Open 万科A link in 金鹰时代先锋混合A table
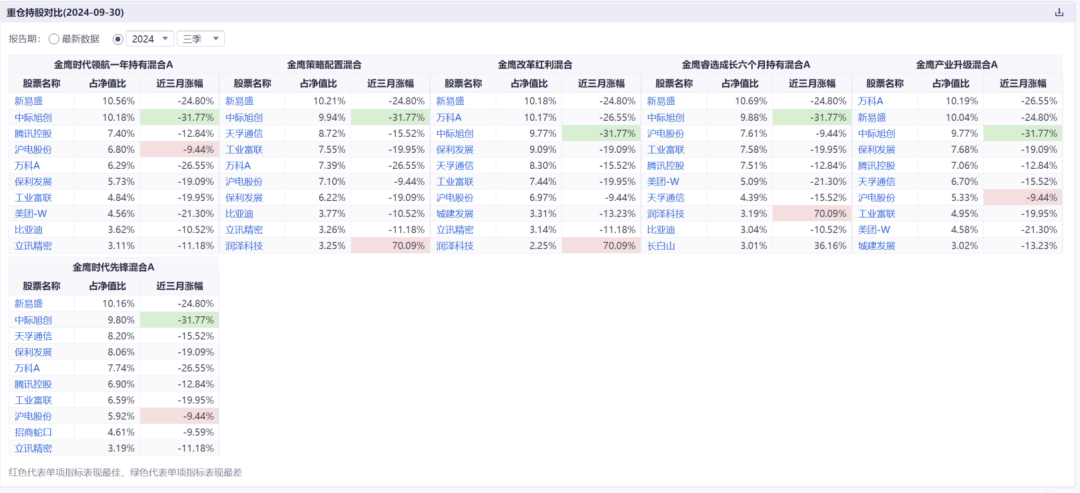The image size is (1080, 493). [27, 368]
